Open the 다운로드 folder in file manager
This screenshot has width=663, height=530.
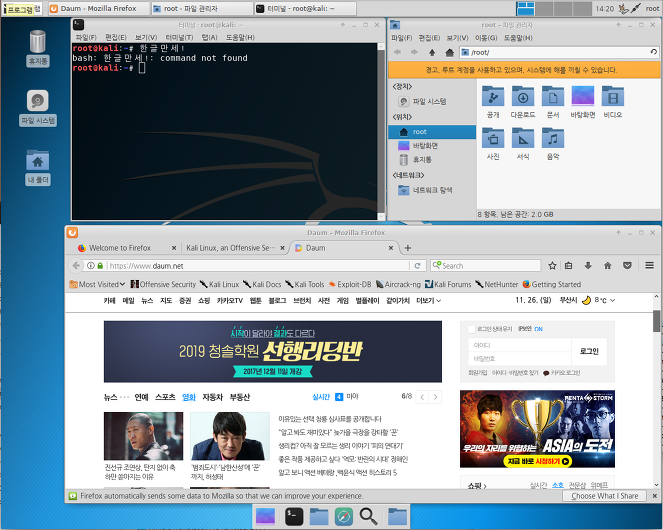(x=523, y=102)
